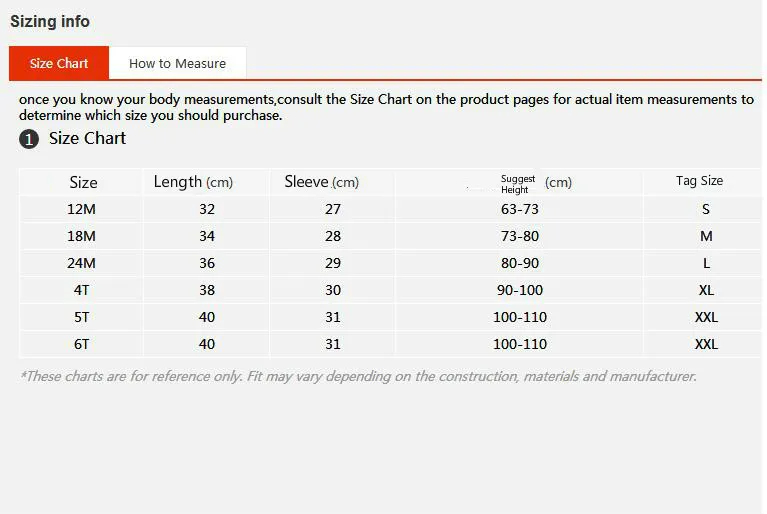The width and height of the screenshot is (767, 514).
Task: Click the 90-100 suggested height value
Action: [519, 290]
